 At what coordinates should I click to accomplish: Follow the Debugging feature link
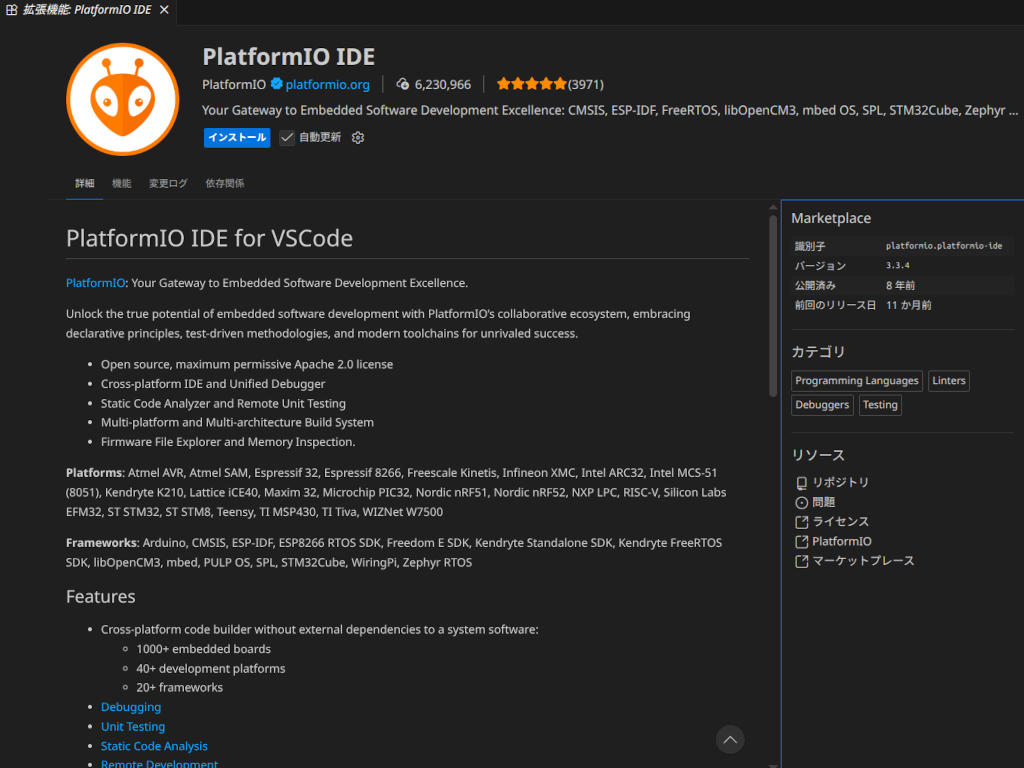pos(131,707)
